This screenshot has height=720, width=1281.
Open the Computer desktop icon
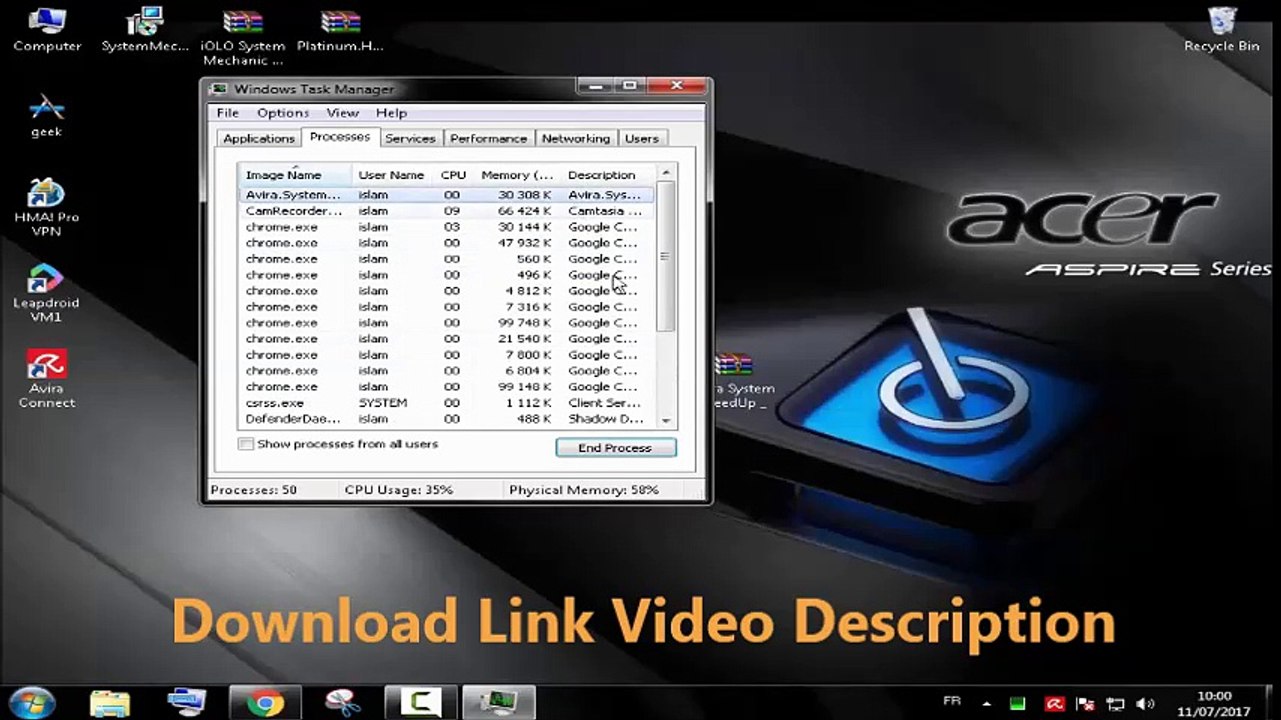pyautogui.click(x=46, y=30)
